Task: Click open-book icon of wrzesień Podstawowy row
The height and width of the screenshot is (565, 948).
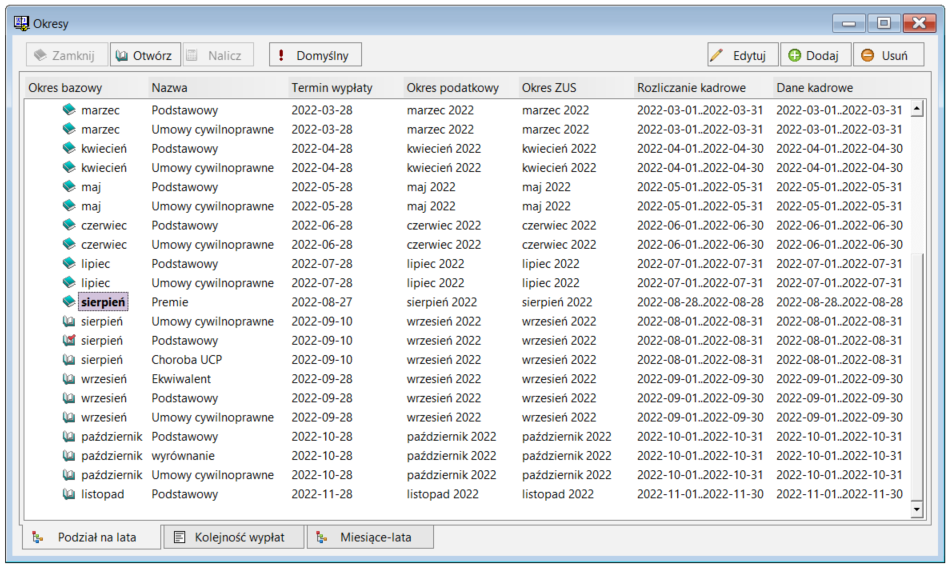Action: pos(70,398)
